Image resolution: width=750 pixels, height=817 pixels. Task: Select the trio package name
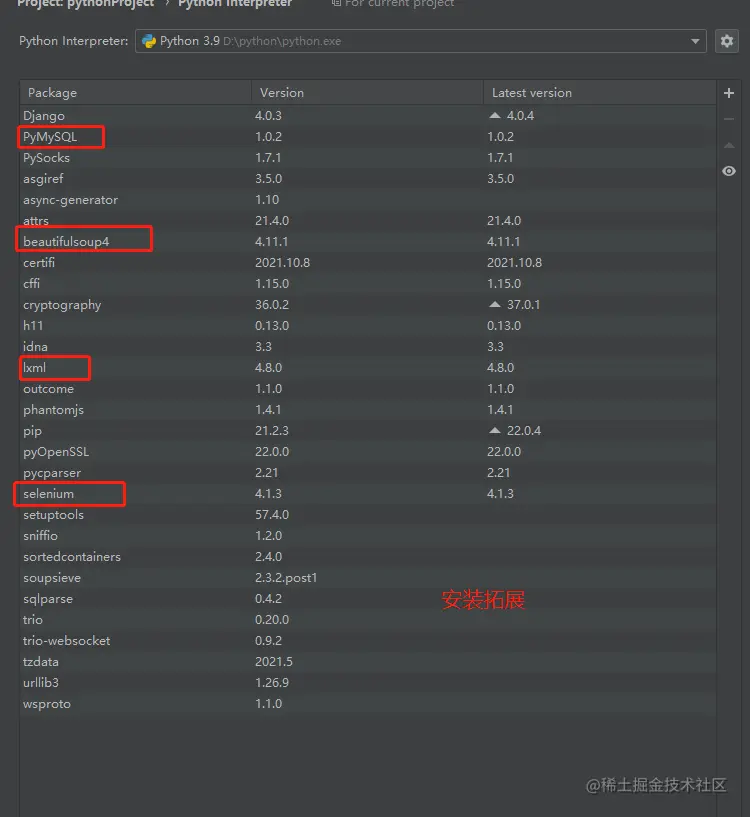tap(33, 620)
